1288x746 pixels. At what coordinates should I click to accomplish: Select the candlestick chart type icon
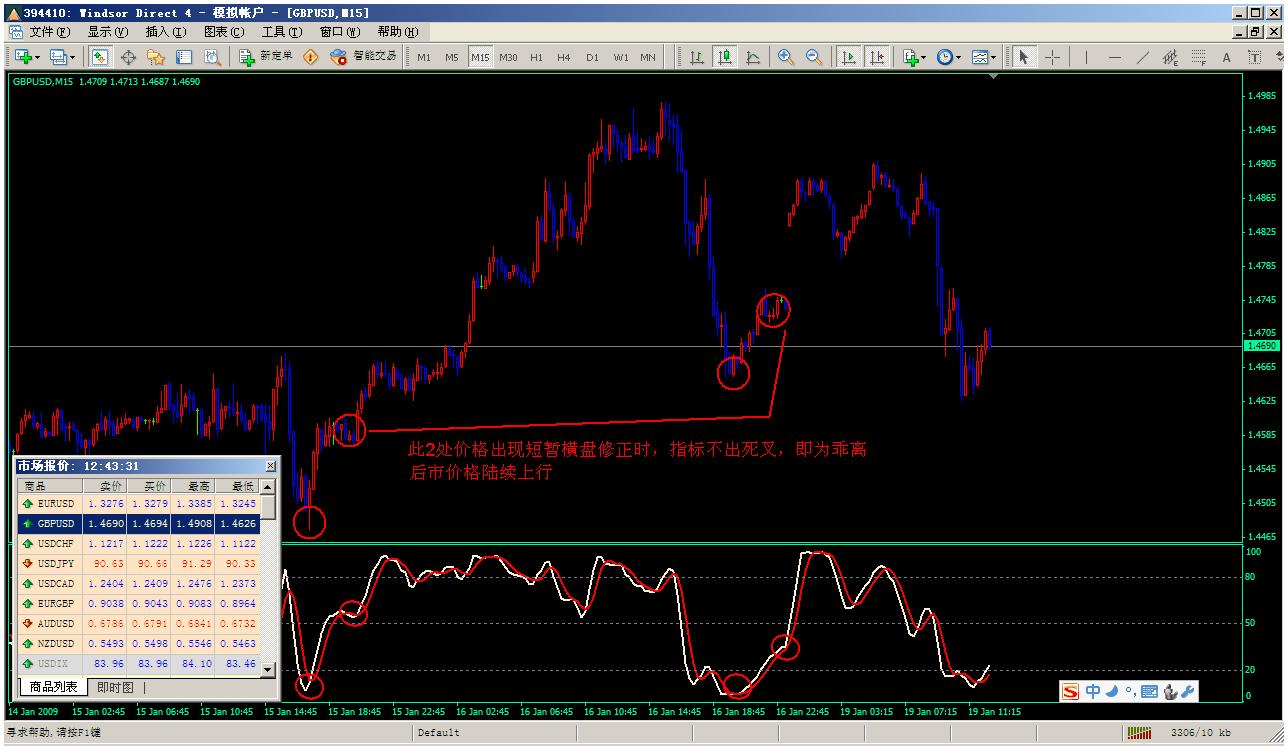click(722, 57)
